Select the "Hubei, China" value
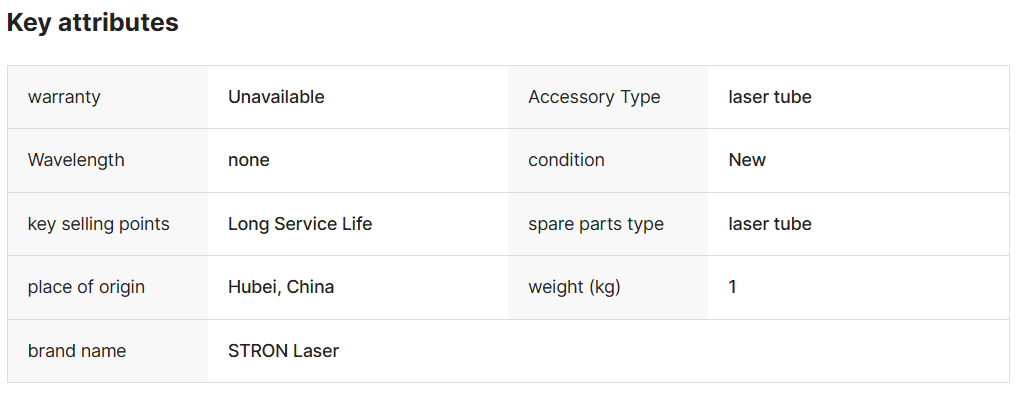Viewport: 1019px width, 400px height. pos(281,287)
